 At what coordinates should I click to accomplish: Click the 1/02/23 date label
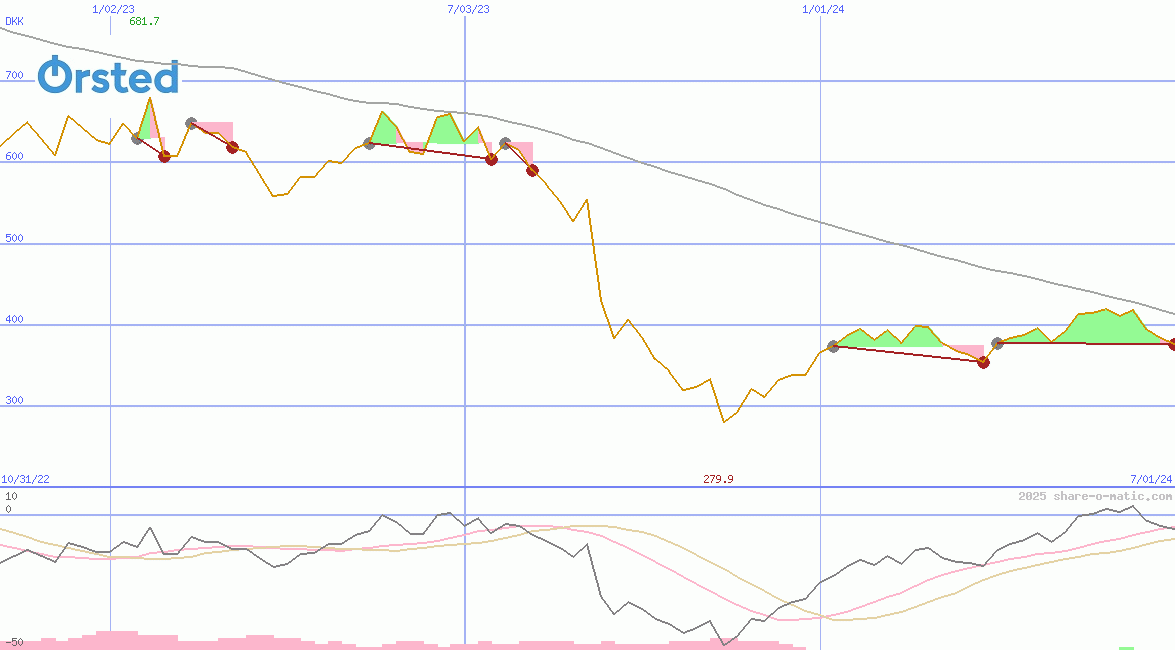click(113, 9)
